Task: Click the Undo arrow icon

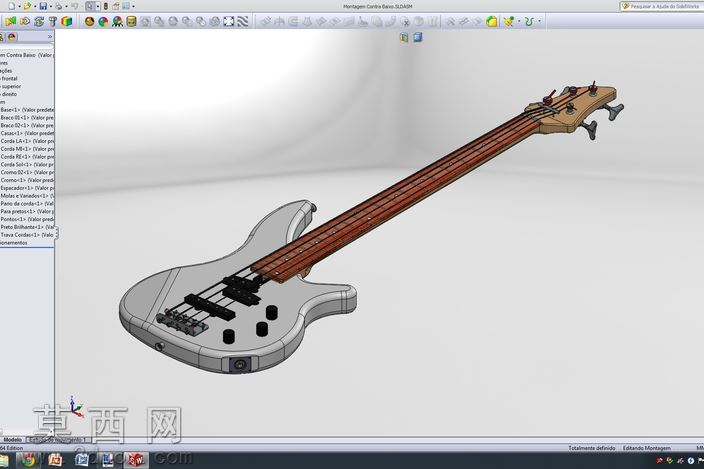Action: (x=75, y=6)
